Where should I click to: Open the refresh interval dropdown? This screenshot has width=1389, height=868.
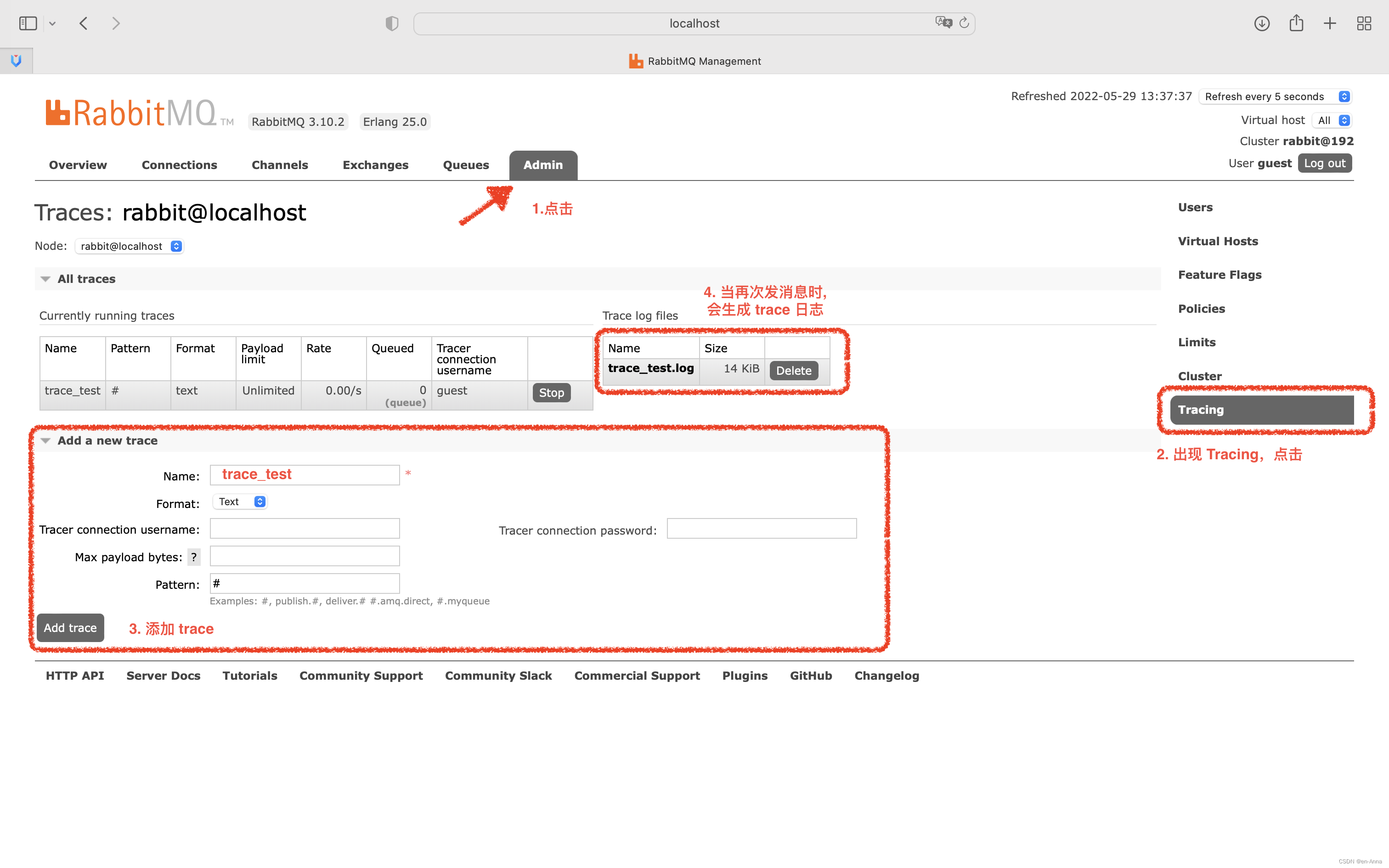click(x=1276, y=96)
